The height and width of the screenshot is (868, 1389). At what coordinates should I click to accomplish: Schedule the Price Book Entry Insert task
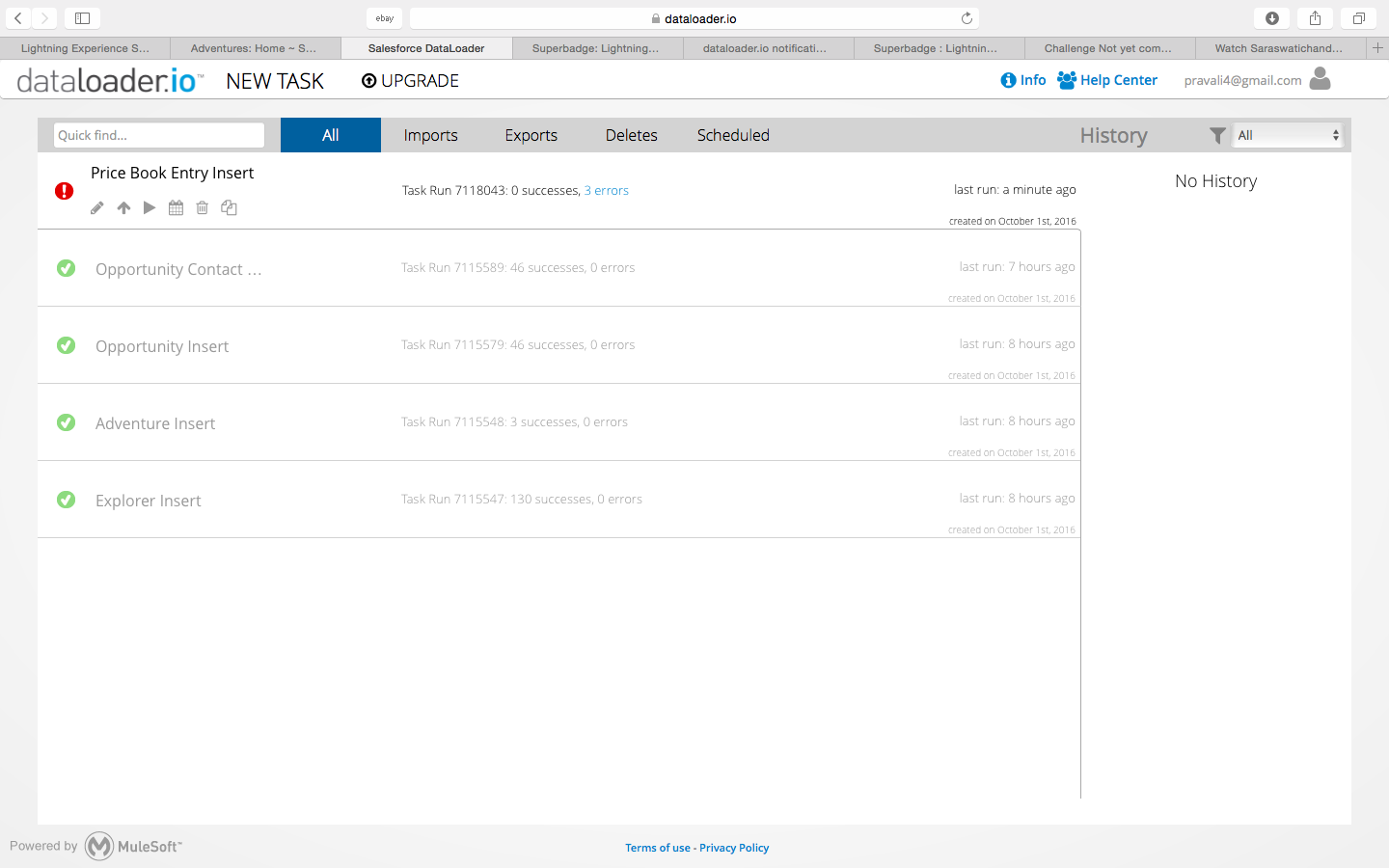point(176,207)
